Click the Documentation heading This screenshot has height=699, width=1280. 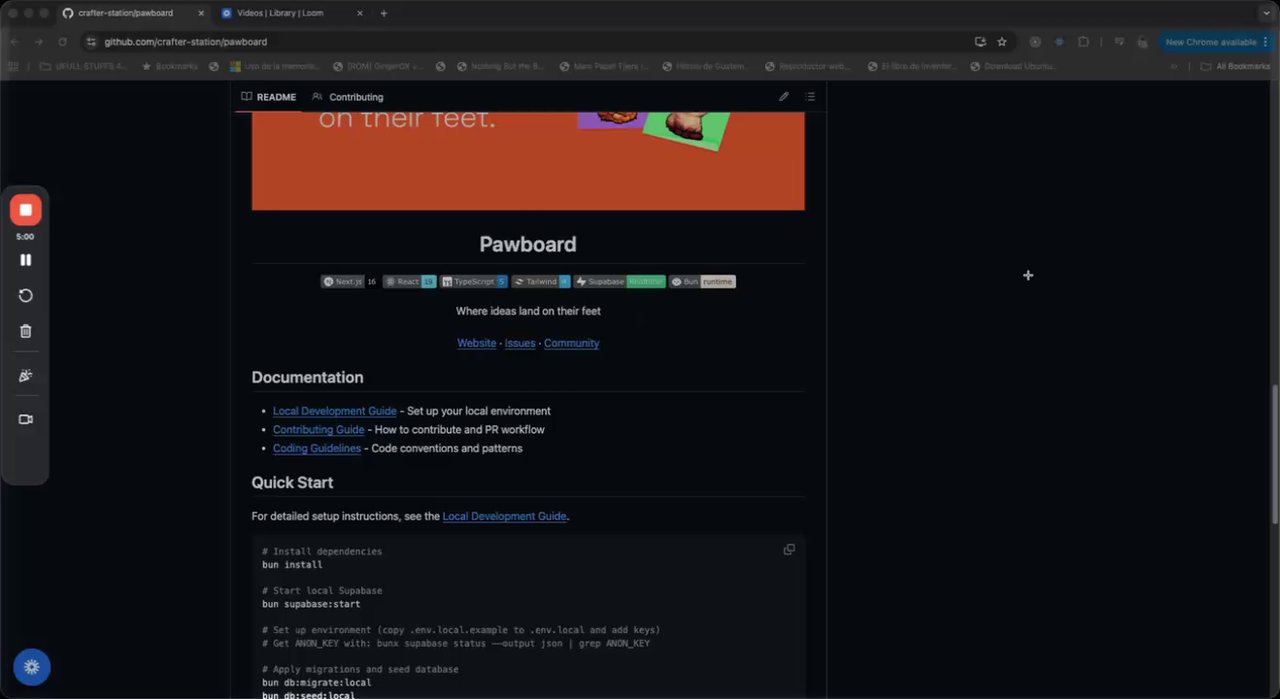[x=307, y=377]
